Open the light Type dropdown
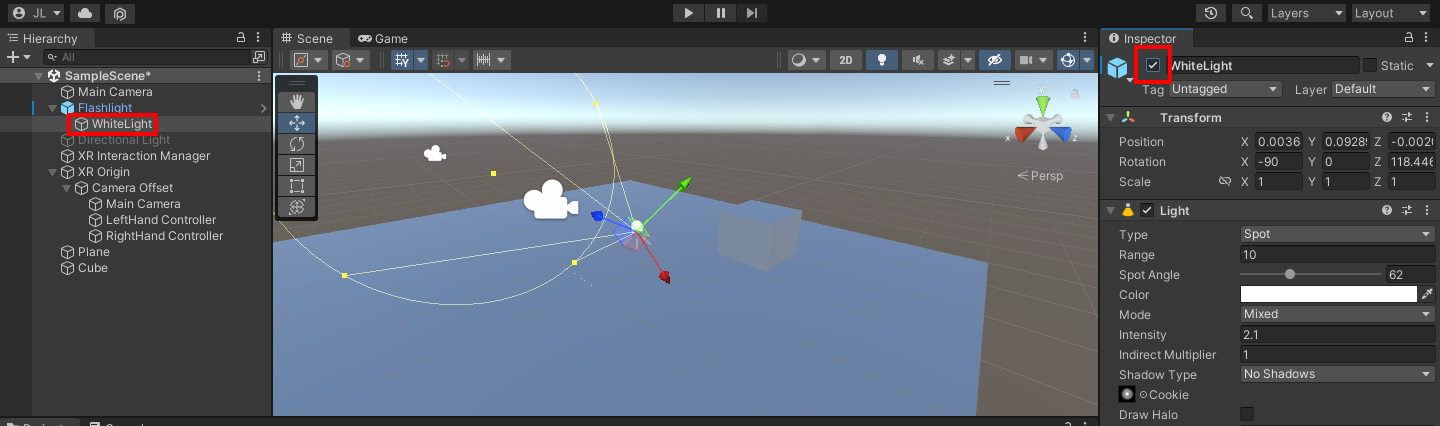 (x=1337, y=234)
